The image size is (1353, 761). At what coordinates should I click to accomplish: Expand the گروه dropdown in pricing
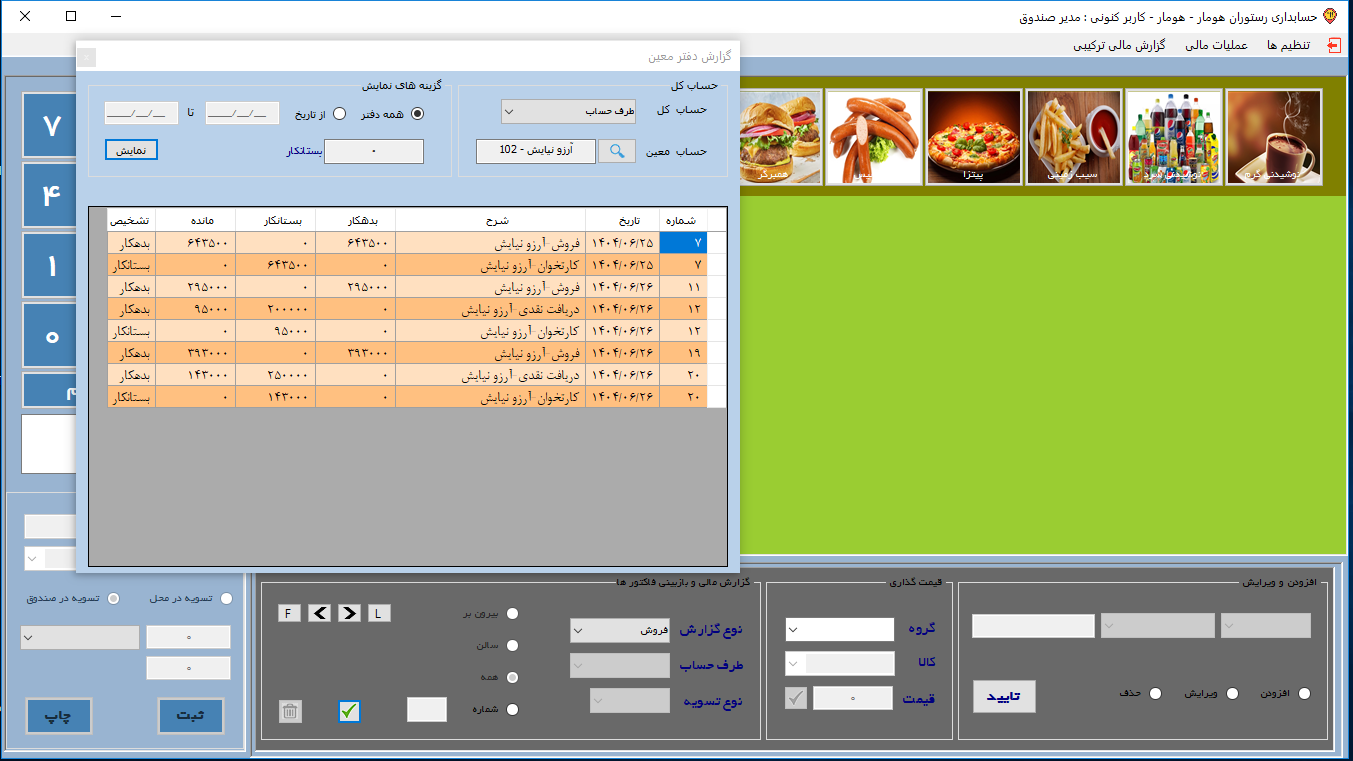(x=840, y=630)
